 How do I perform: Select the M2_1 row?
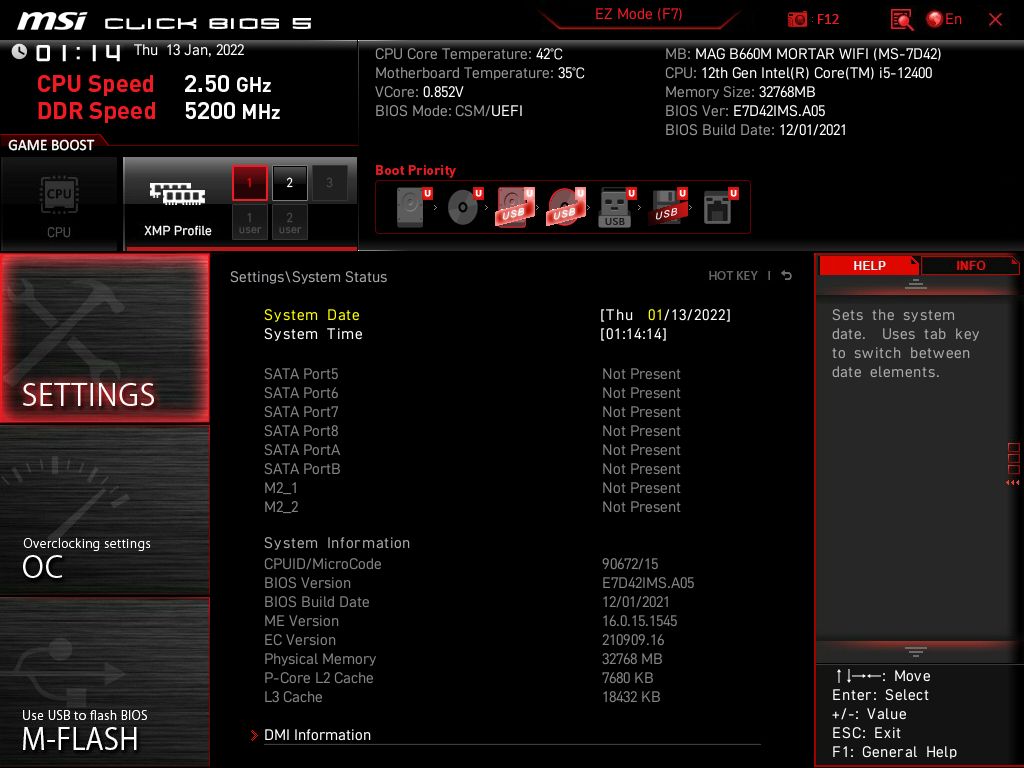pyautogui.click(x=473, y=487)
